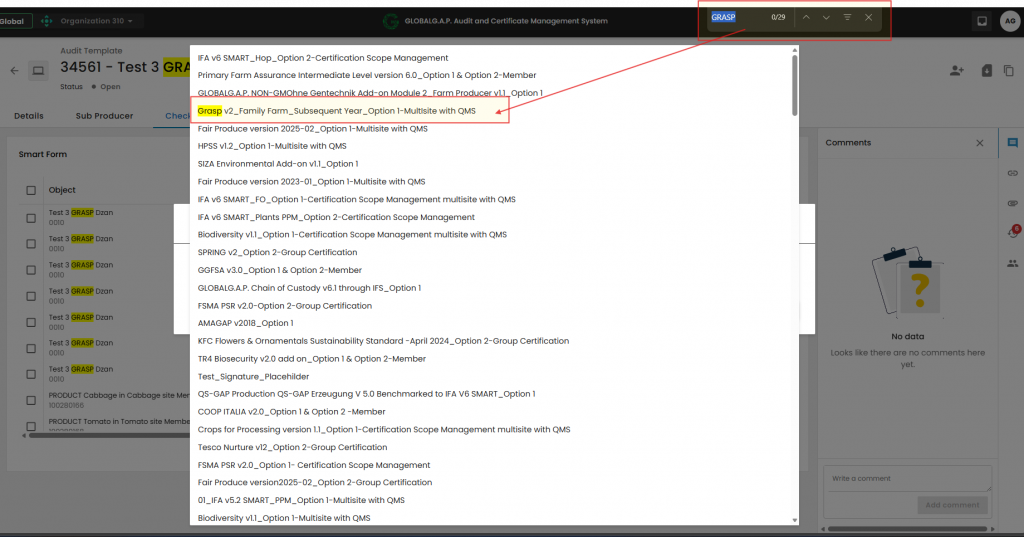Screen dimensions: 1024x537
Task: Open the links icon in right sidebar
Action: [1012, 173]
